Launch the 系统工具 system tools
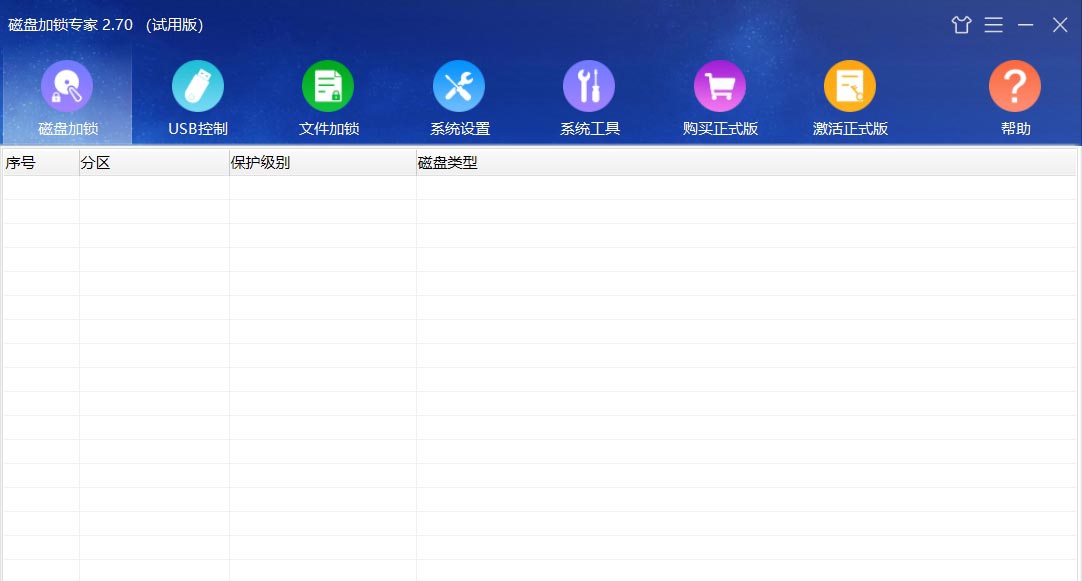The height and width of the screenshot is (581, 1082). tap(588, 95)
